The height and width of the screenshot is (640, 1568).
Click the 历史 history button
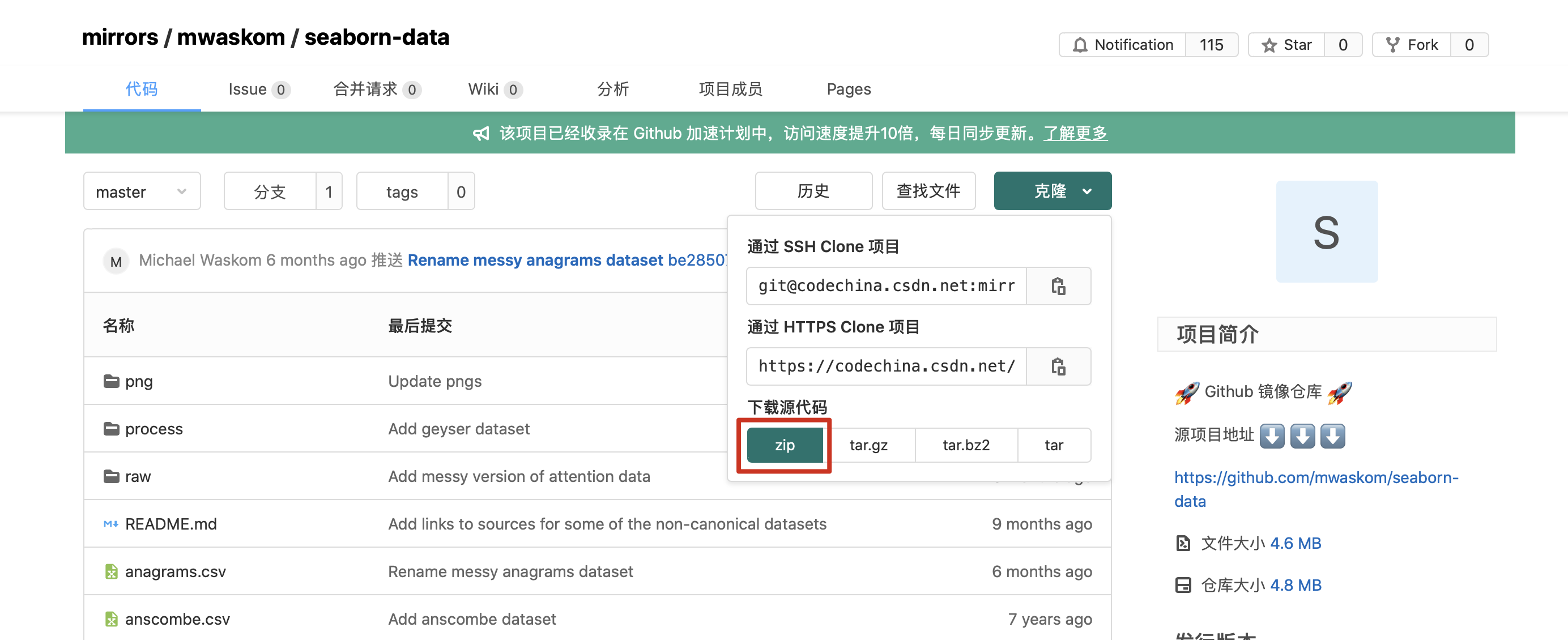(x=813, y=191)
